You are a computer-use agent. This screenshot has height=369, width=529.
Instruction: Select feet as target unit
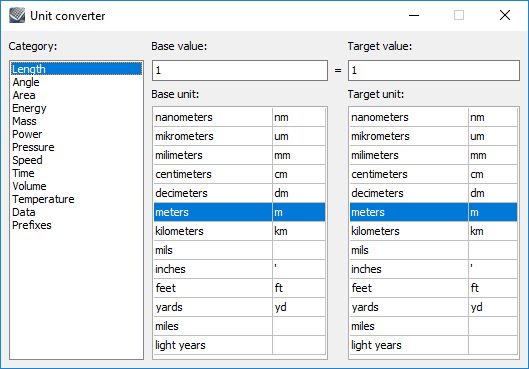pyautogui.click(x=434, y=288)
